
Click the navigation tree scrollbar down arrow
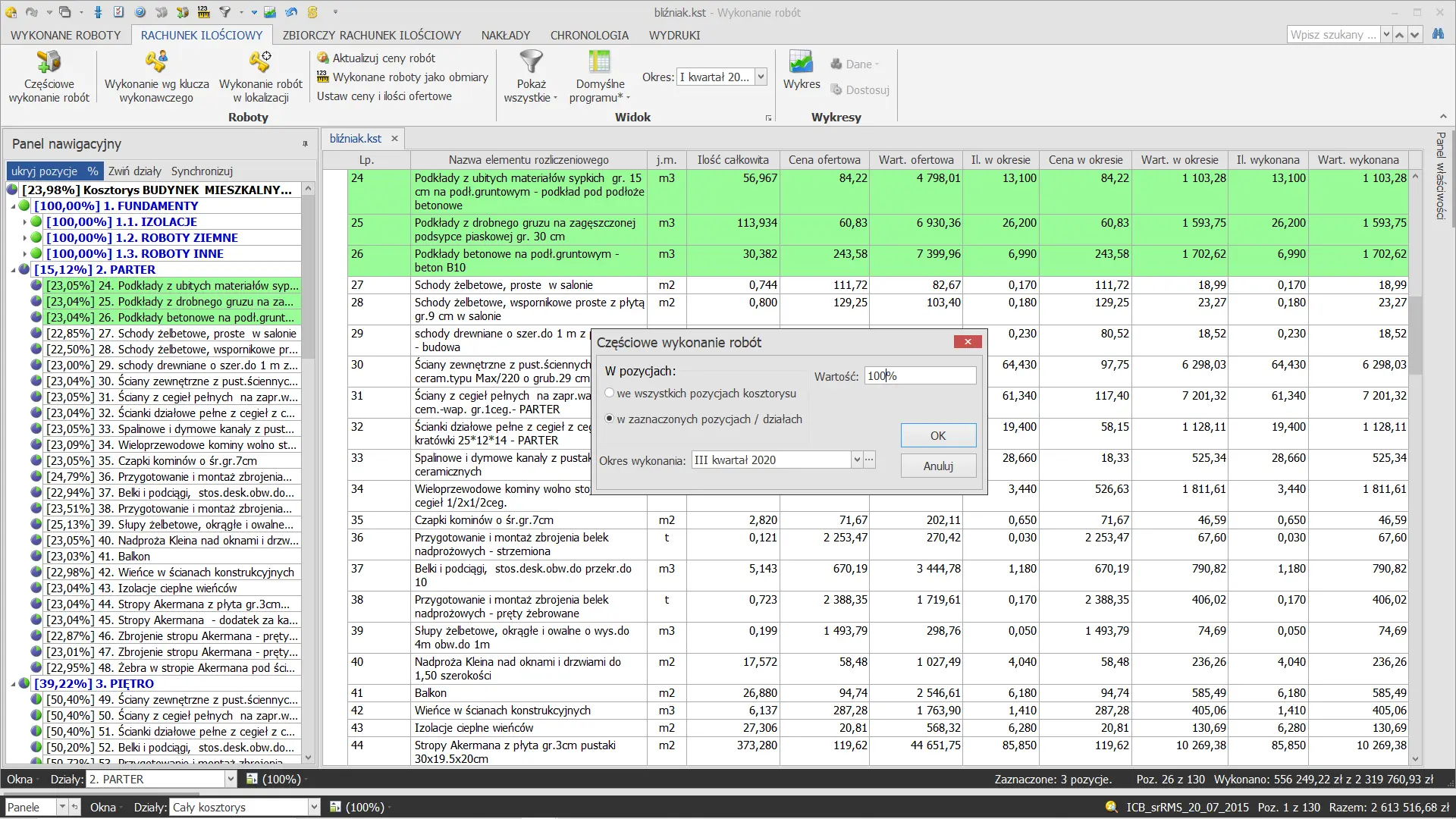[308, 758]
